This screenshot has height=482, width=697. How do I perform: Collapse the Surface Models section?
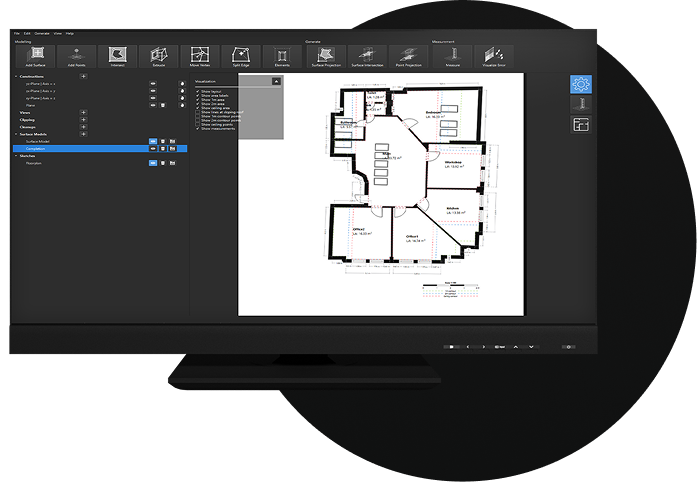point(15,134)
